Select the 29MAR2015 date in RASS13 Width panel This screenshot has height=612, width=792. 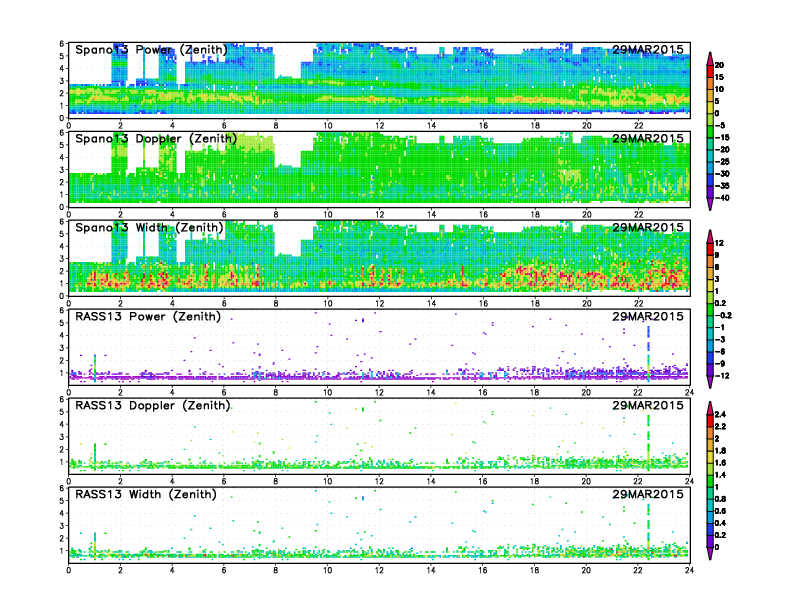point(648,494)
